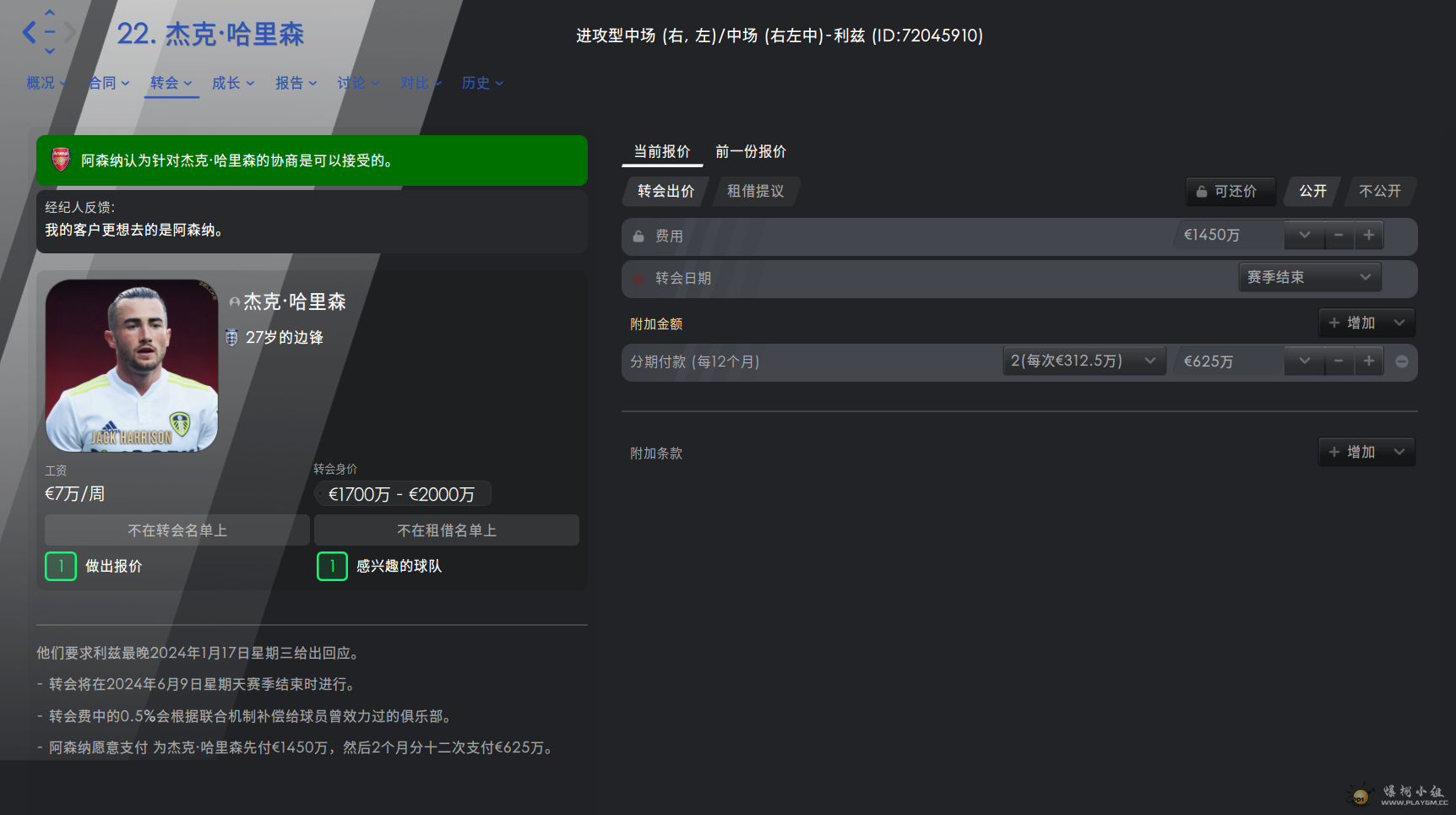Click the €1450万 fee value field
The width and height of the screenshot is (1456, 815).
(1229, 235)
